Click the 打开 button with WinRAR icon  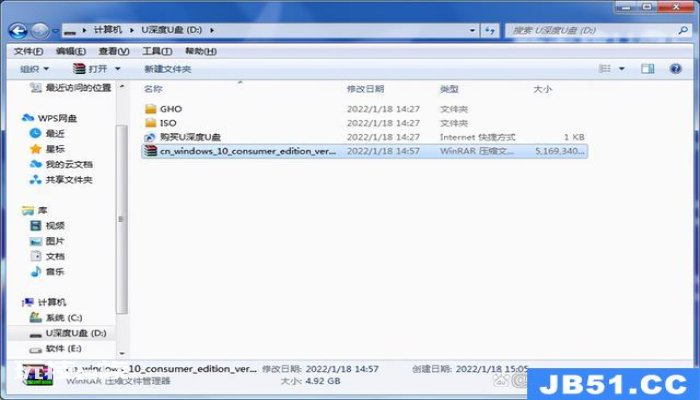pyautogui.click(x=90, y=69)
